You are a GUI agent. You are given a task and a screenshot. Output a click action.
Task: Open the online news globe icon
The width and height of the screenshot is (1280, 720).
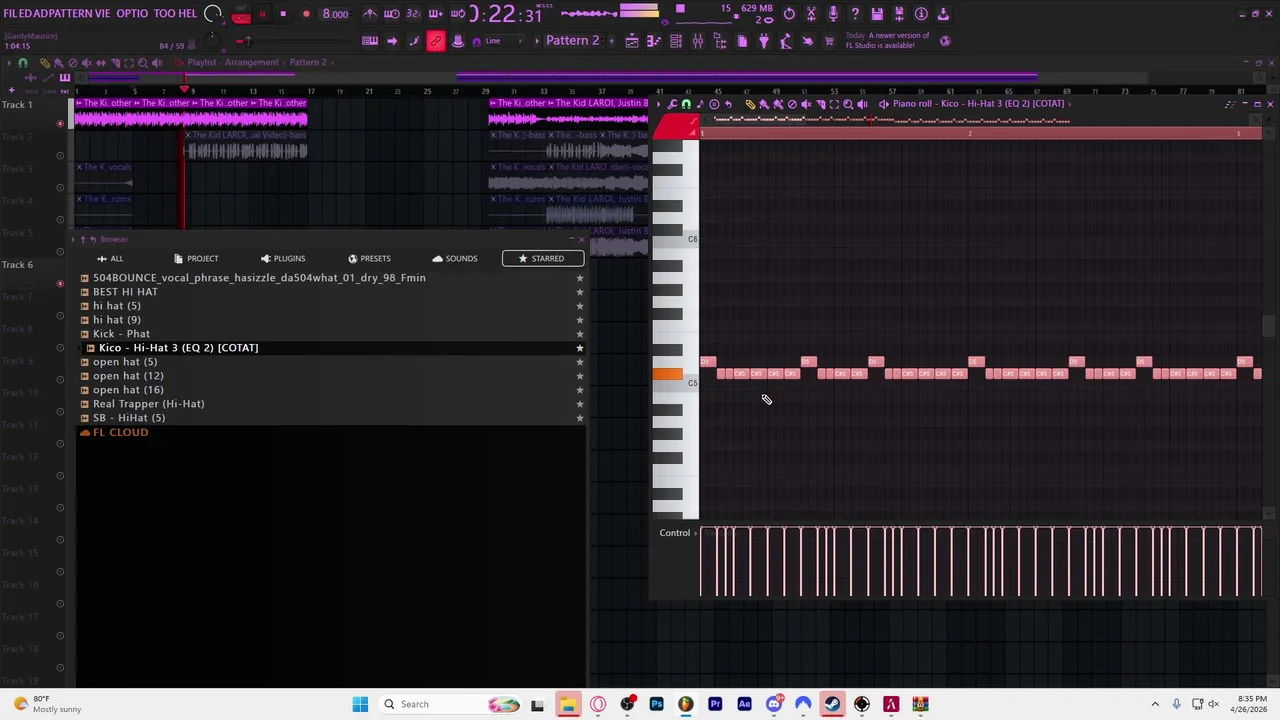click(x=946, y=41)
